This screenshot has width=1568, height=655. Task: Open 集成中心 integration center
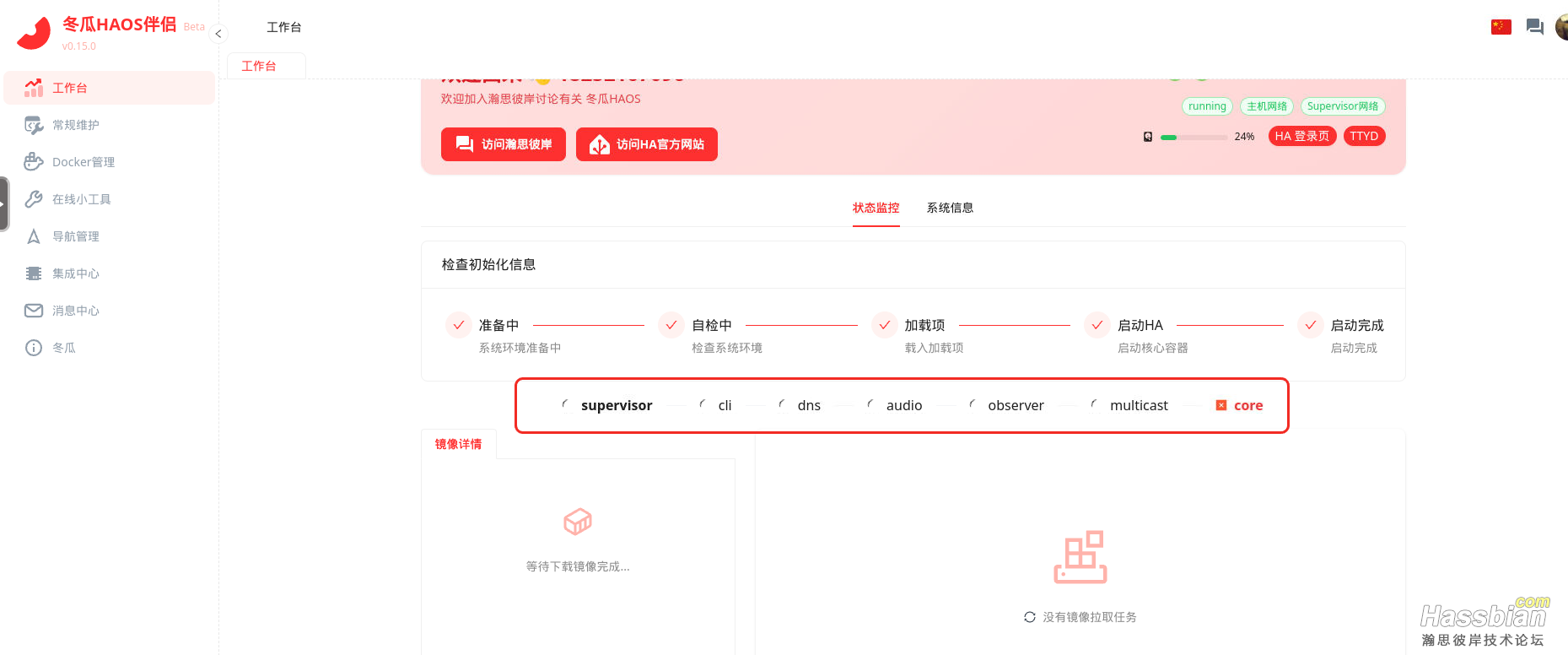(x=110, y=273)
